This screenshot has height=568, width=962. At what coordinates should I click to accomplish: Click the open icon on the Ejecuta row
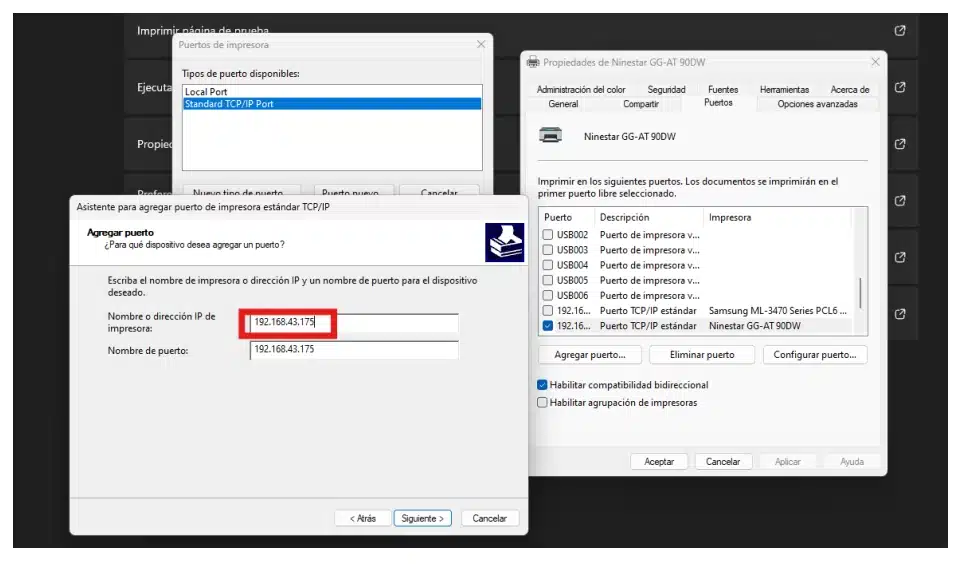899,87
